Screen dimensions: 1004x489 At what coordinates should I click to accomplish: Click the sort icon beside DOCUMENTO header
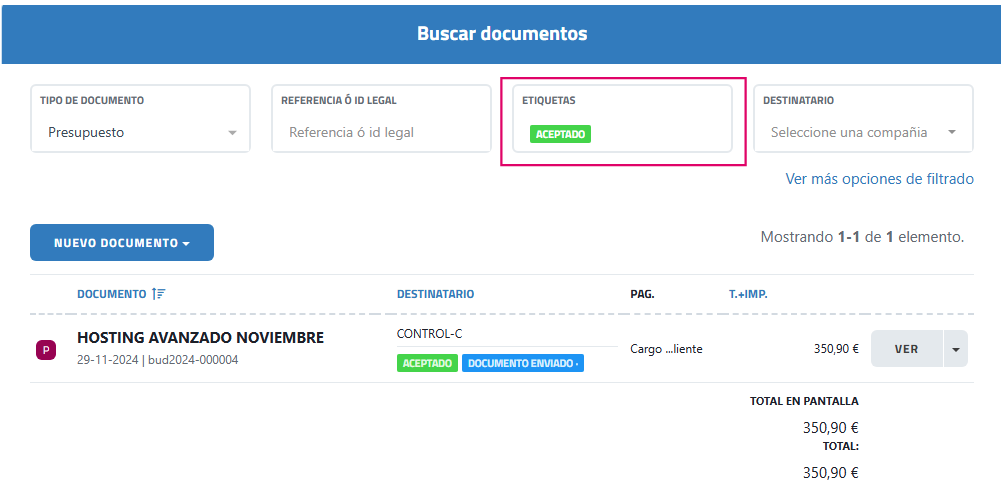click(158, 294)
